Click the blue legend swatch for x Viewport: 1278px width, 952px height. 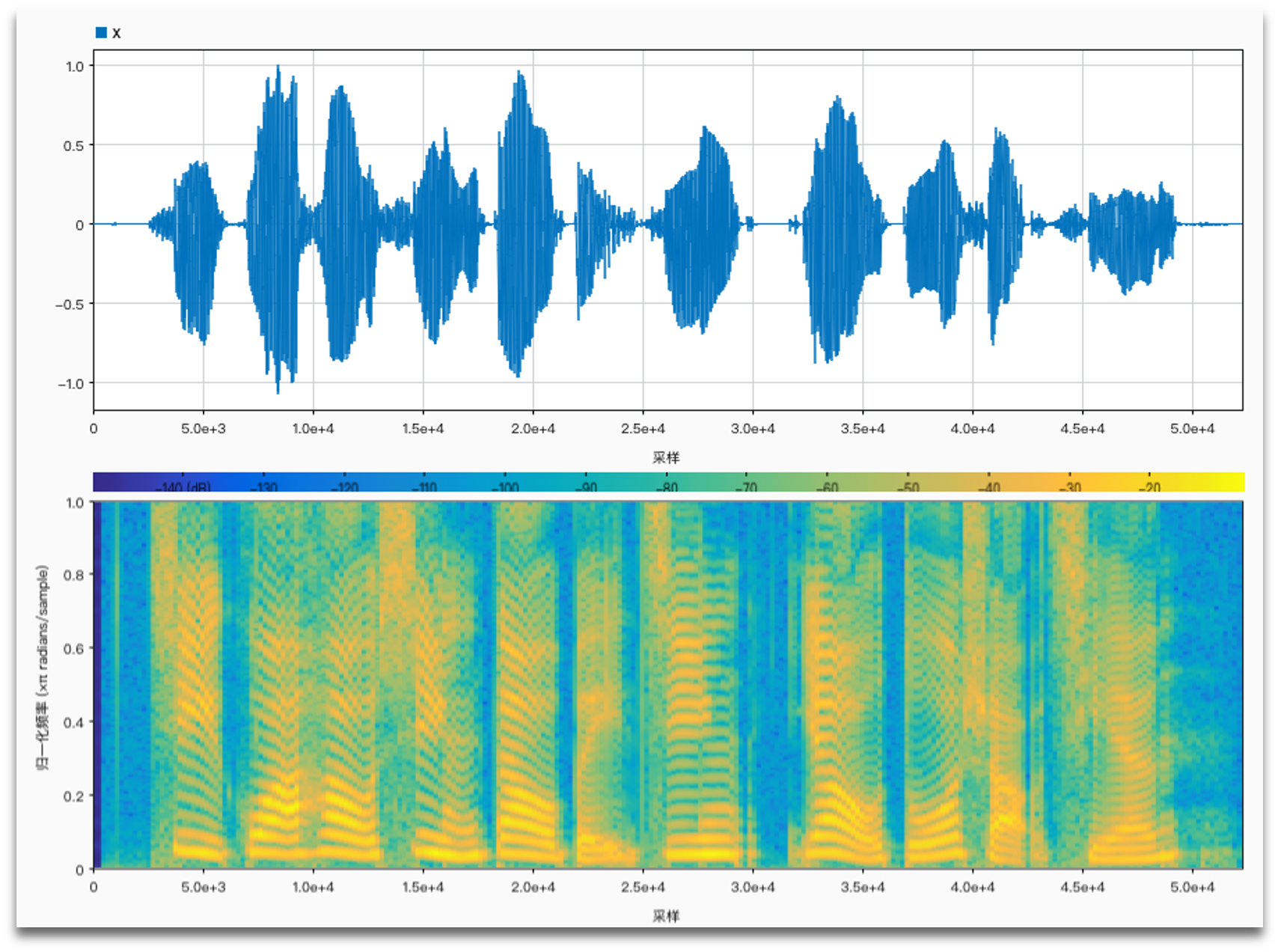[101, 32]
